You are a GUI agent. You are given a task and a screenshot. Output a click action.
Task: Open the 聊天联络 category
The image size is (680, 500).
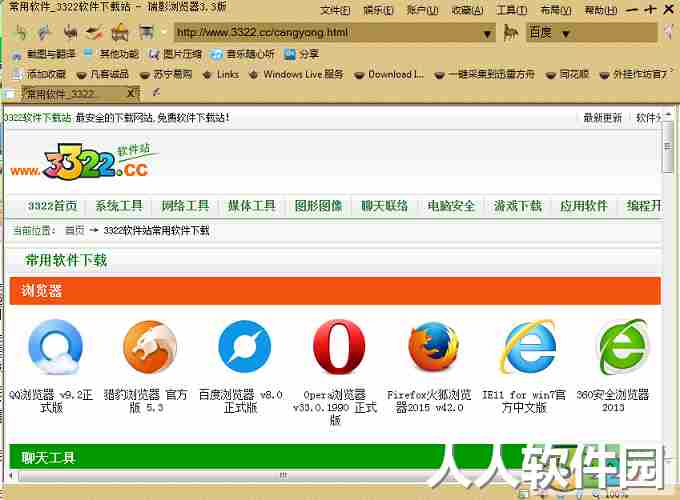tap(385, 206)
